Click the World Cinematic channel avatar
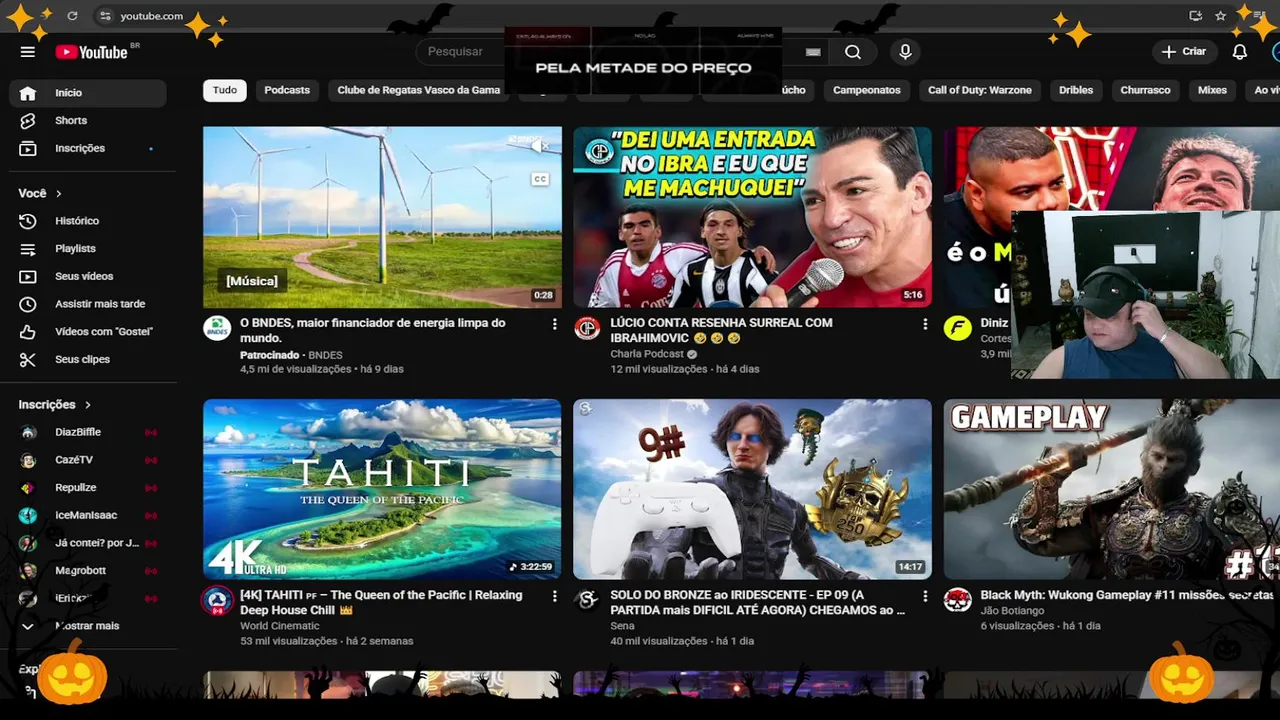The height and width of the screenshot is (720, 1280). point(218,600)
